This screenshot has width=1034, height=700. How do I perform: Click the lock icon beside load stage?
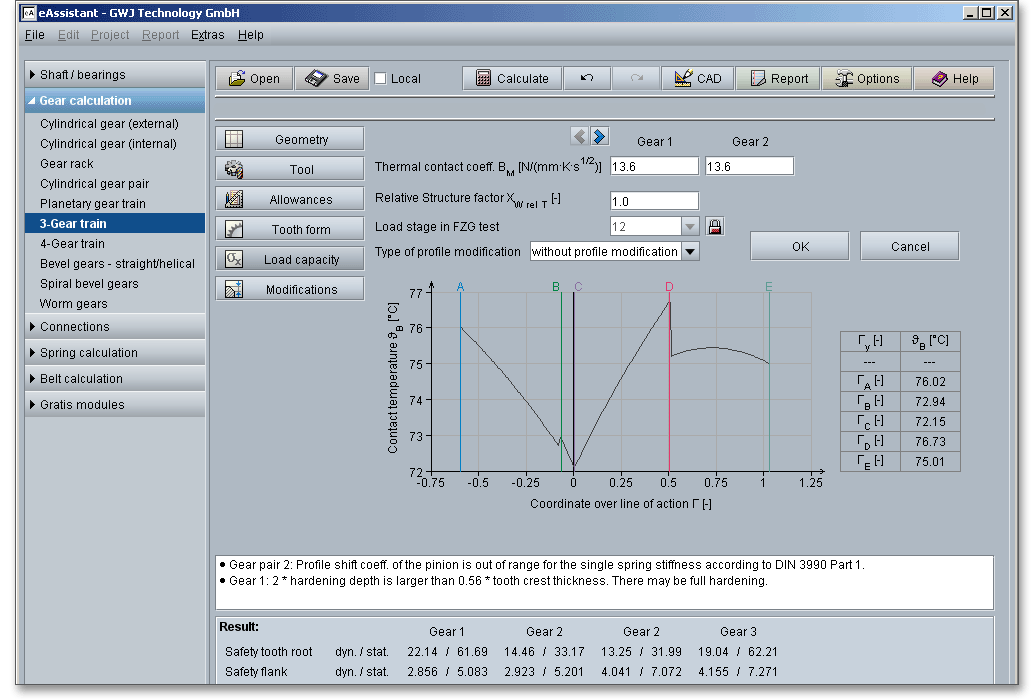pyautogui.click(x=714, y=227)
